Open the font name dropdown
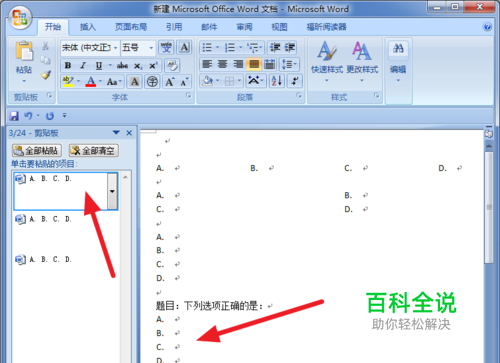Viewport: 500px width, 363px height. point(116,48)
